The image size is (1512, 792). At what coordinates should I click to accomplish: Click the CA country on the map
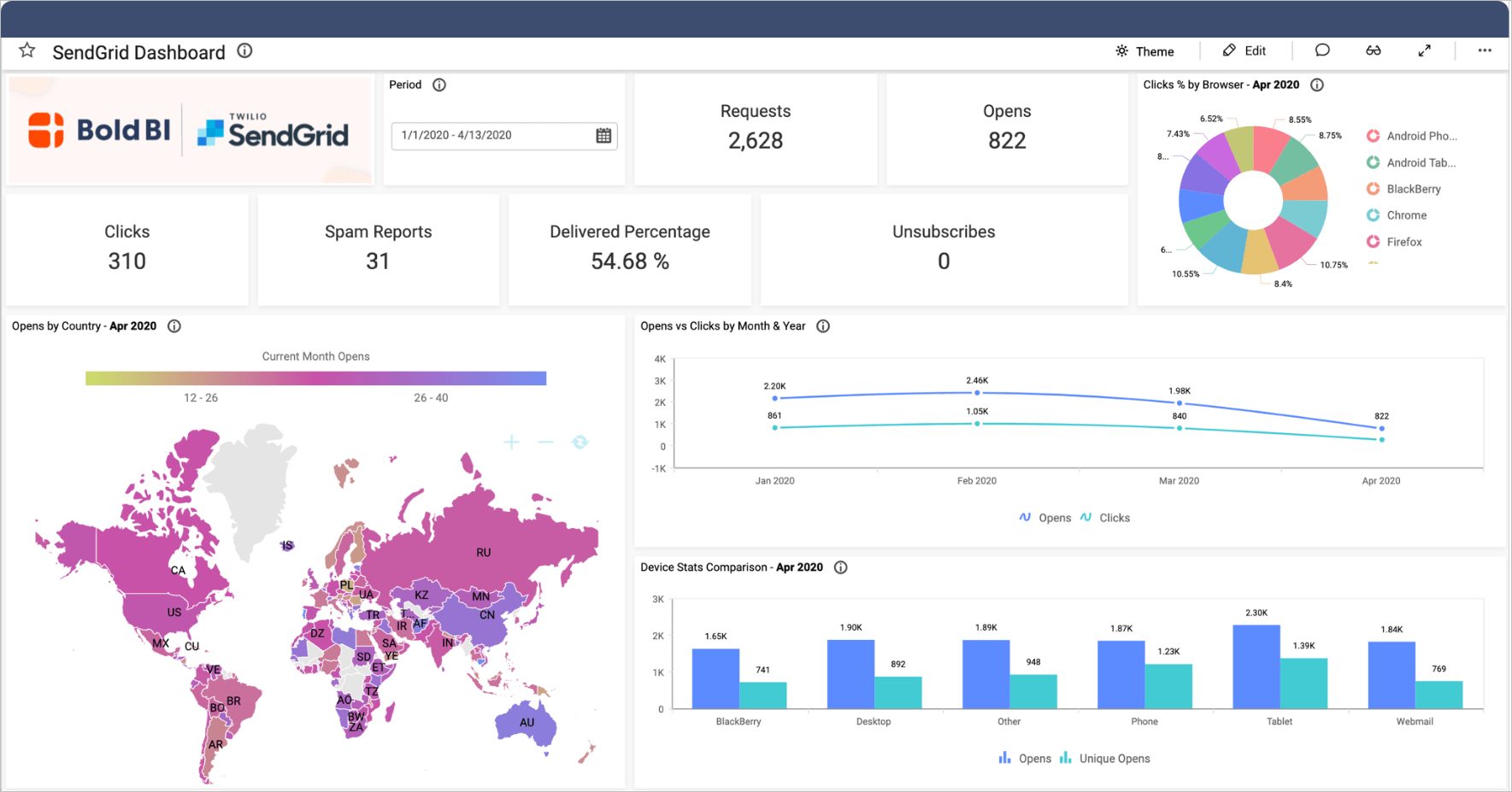coord(178,571)
